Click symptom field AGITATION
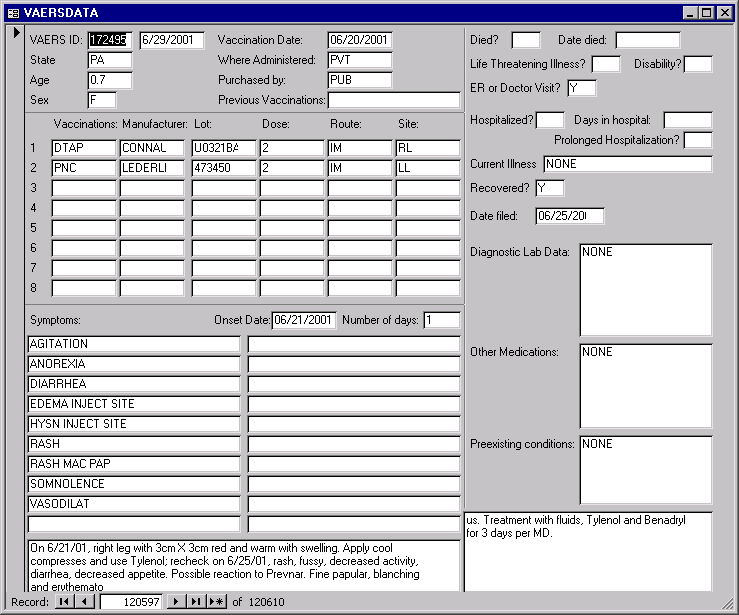739x615 pixels. 134,344
